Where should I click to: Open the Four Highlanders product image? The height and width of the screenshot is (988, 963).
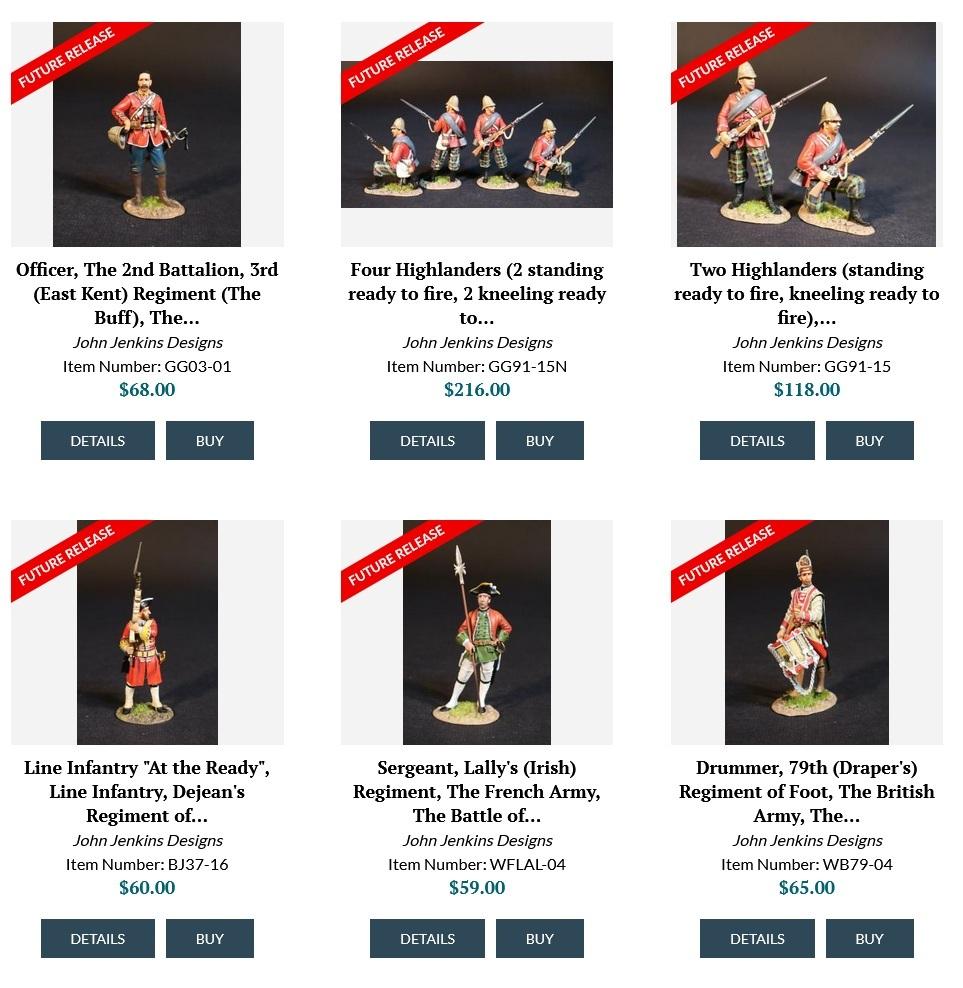476,134
